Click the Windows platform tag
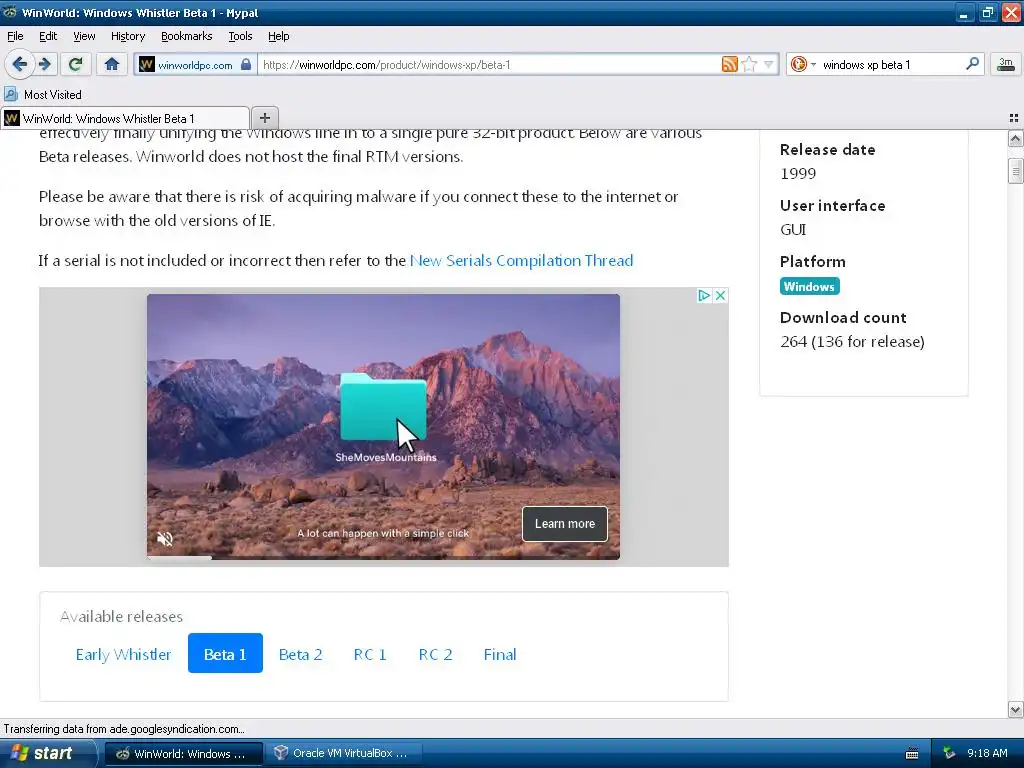Image resolution: width=1024 pixels, height=768 pixels. point(809,286)
